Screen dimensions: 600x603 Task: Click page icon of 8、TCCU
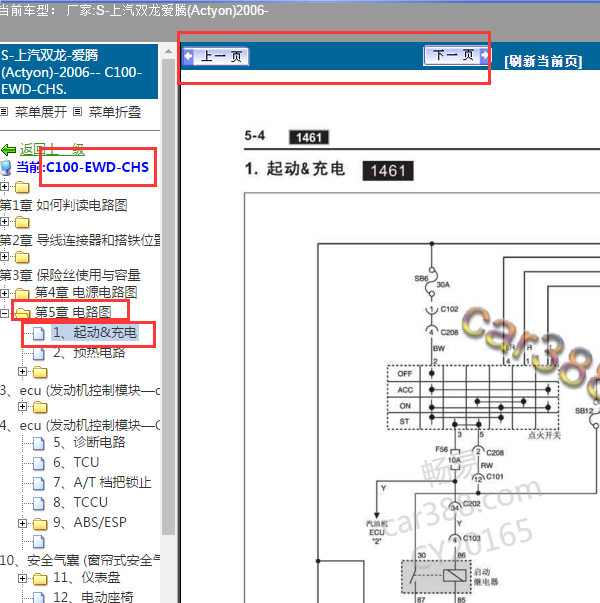pos(38,503)
